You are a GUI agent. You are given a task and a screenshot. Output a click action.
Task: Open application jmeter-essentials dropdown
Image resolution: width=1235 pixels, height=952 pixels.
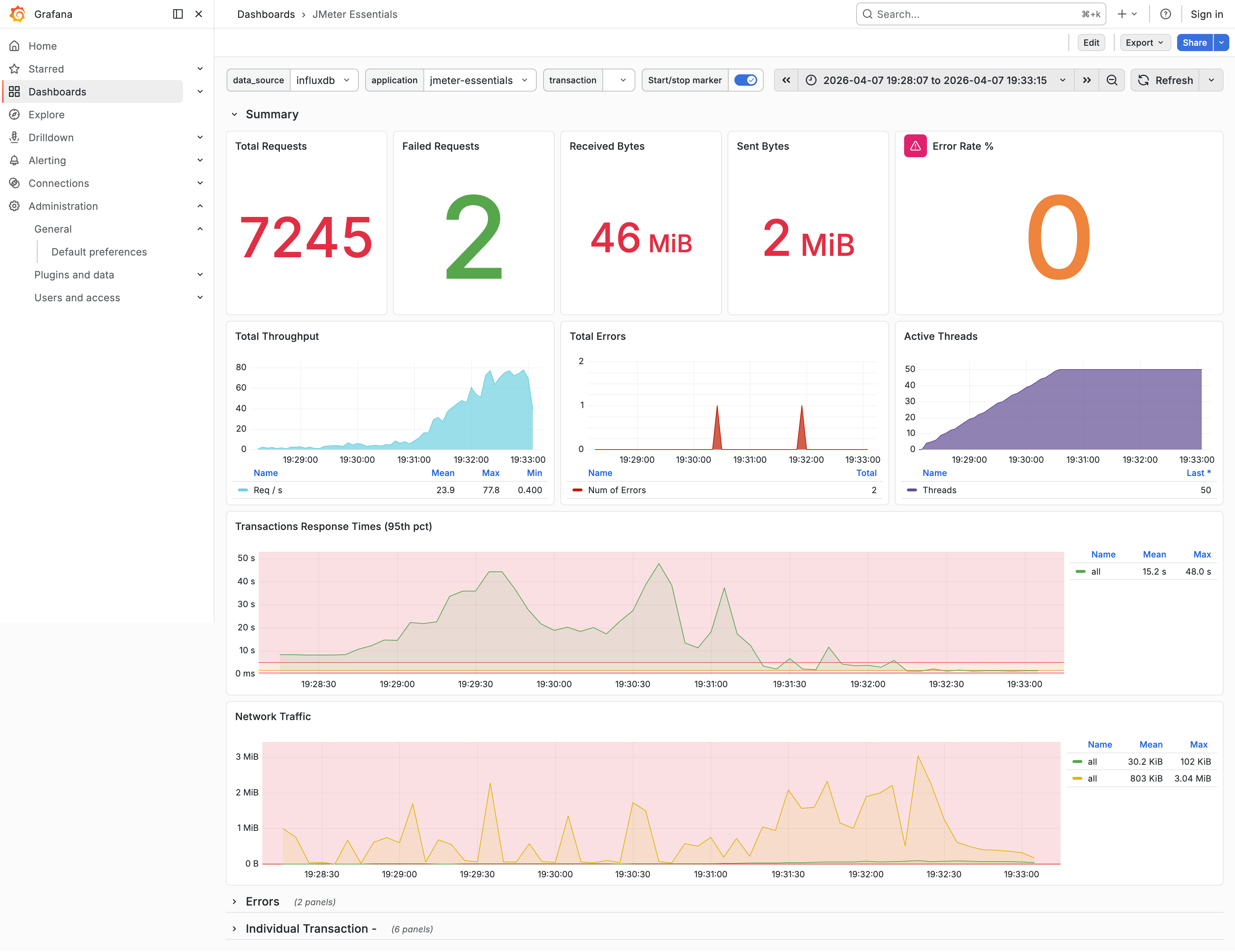[x=480, y=80]
